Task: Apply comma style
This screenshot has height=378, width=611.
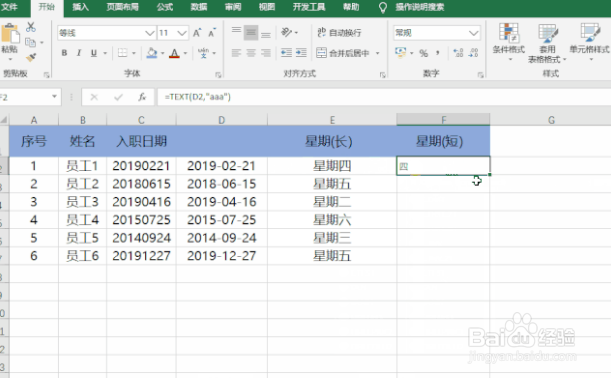Action: pos(438,53)
